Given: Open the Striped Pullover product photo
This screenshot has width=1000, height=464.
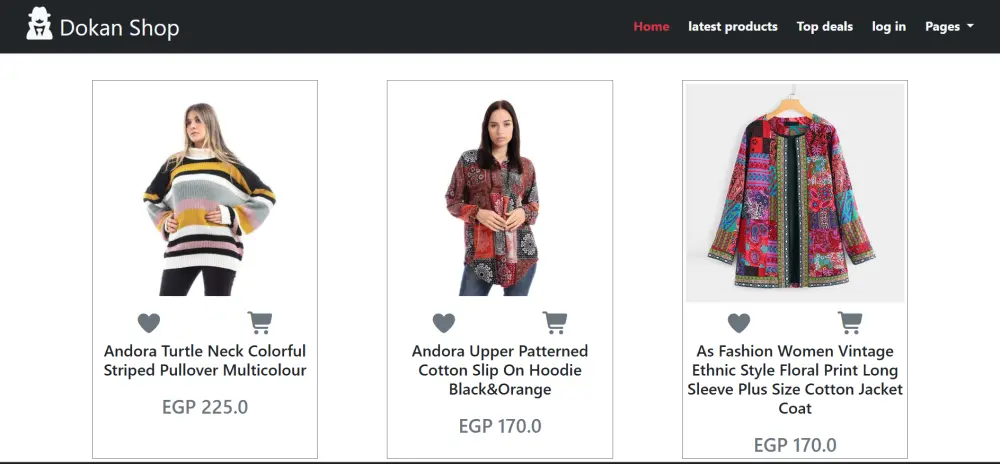Looking at the screenshot, I should click(205, 197).
